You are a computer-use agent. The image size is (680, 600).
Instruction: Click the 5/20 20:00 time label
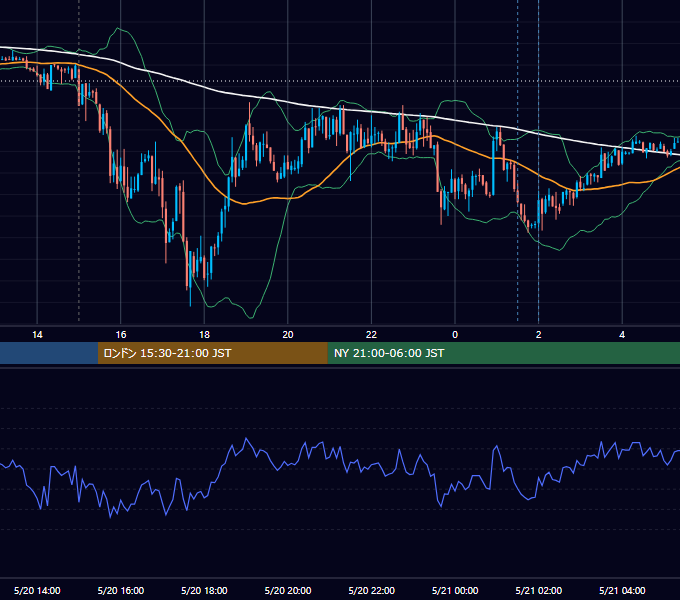pos(288,590)
